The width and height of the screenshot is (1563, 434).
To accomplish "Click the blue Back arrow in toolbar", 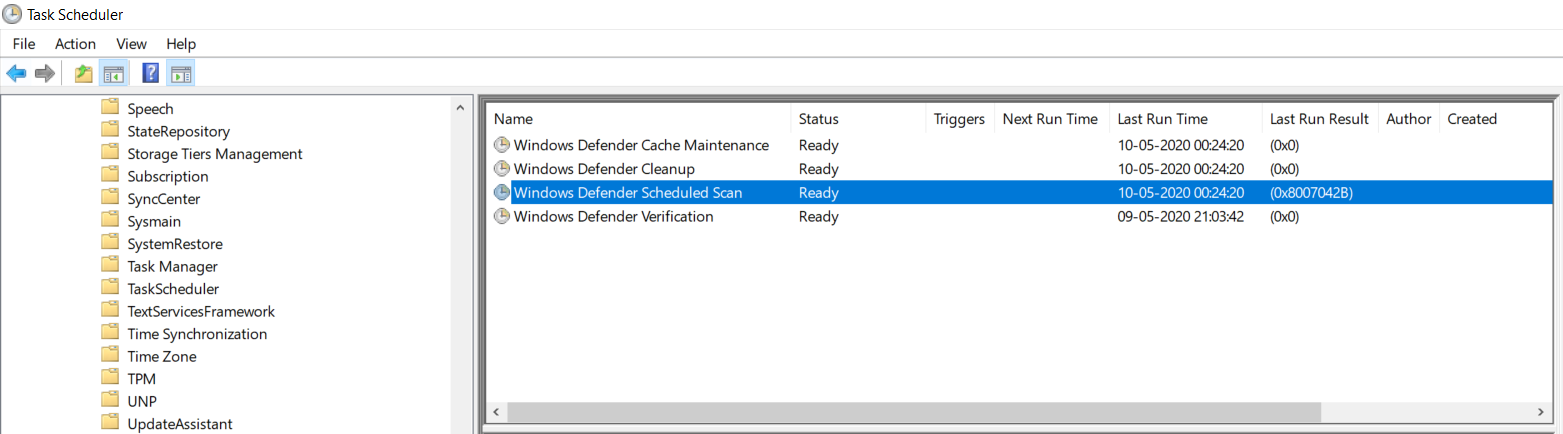I will pyautogui.click(x=16, y=73).
